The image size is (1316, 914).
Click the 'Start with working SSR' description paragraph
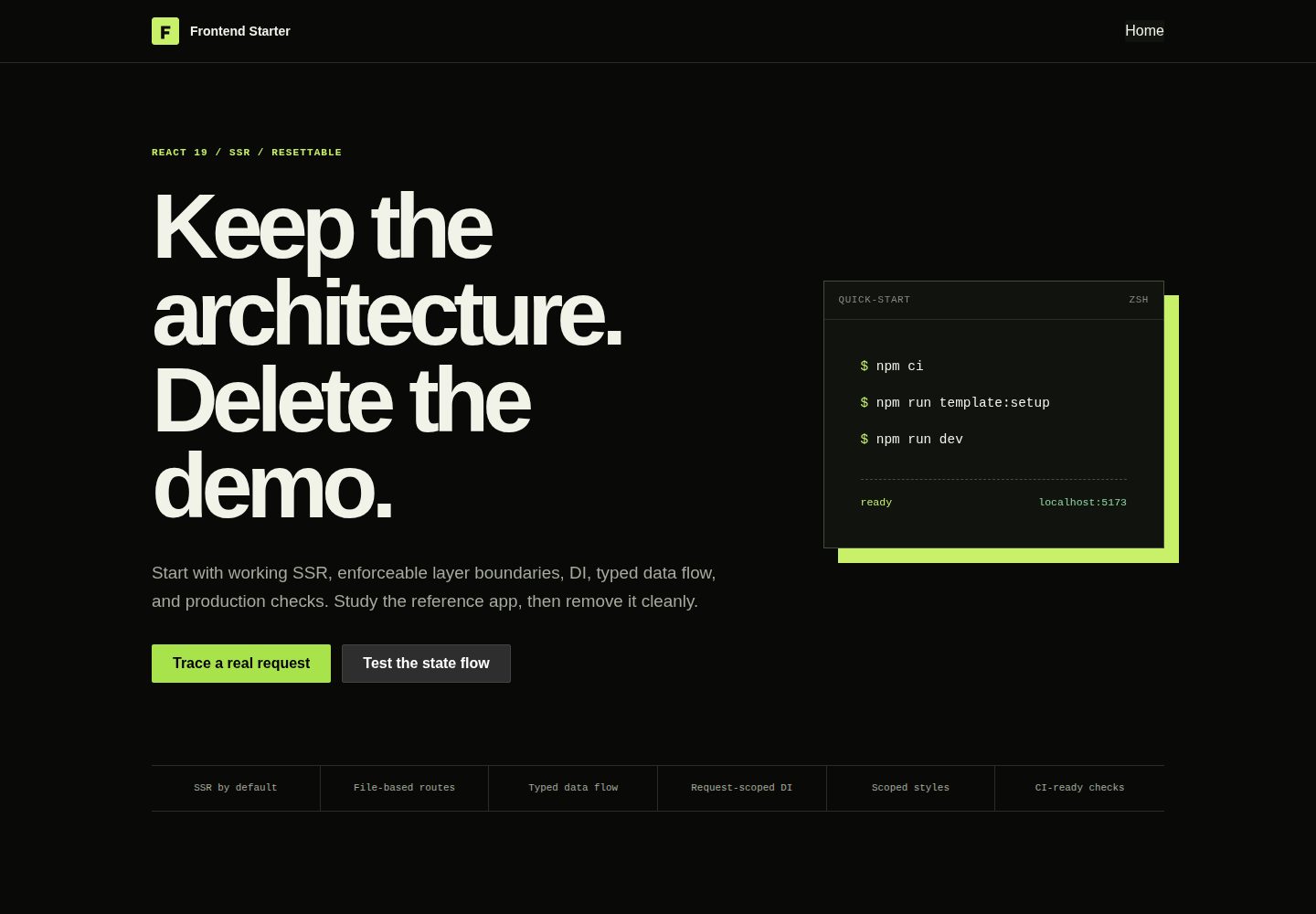point(434,587)
